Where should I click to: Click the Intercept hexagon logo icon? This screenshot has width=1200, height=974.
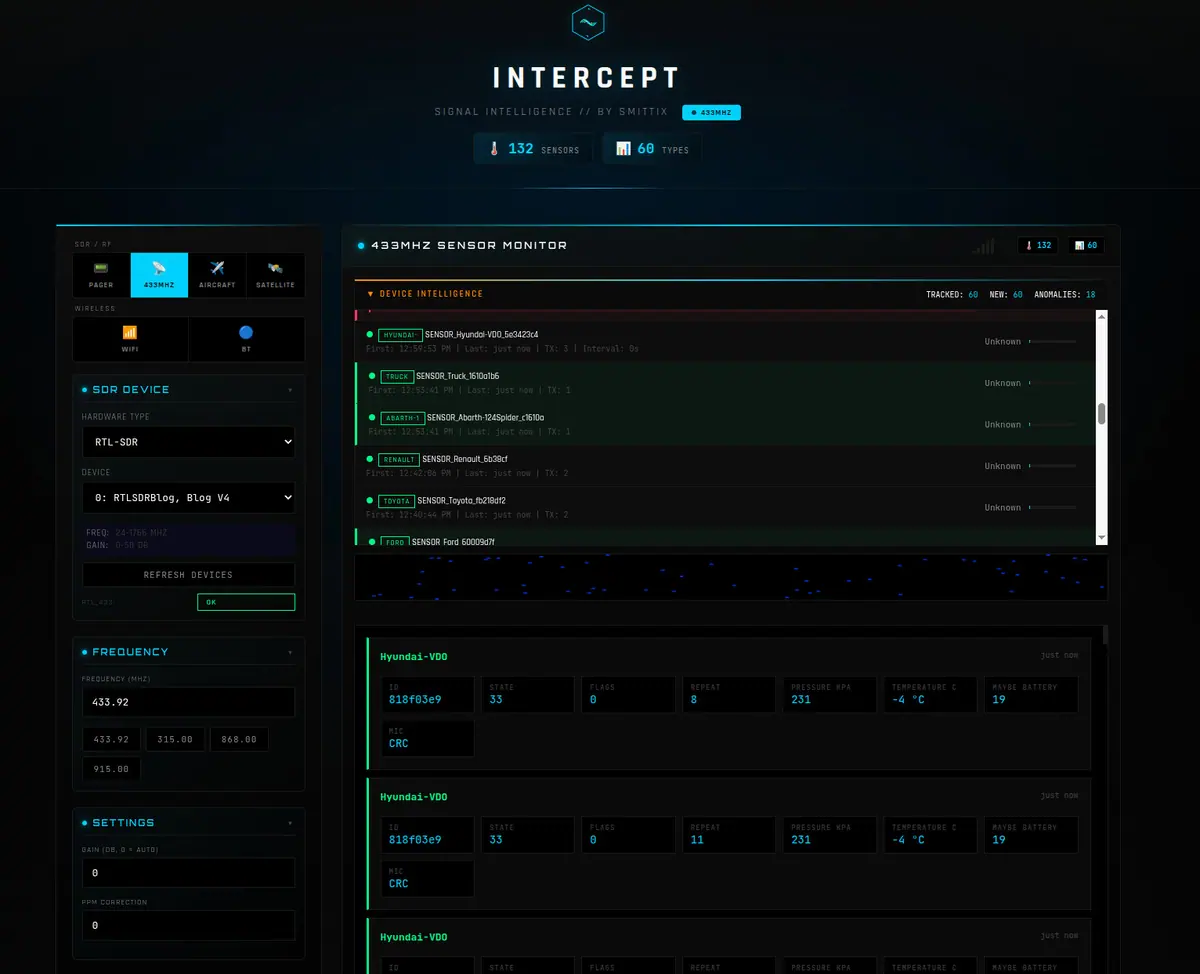588,22
